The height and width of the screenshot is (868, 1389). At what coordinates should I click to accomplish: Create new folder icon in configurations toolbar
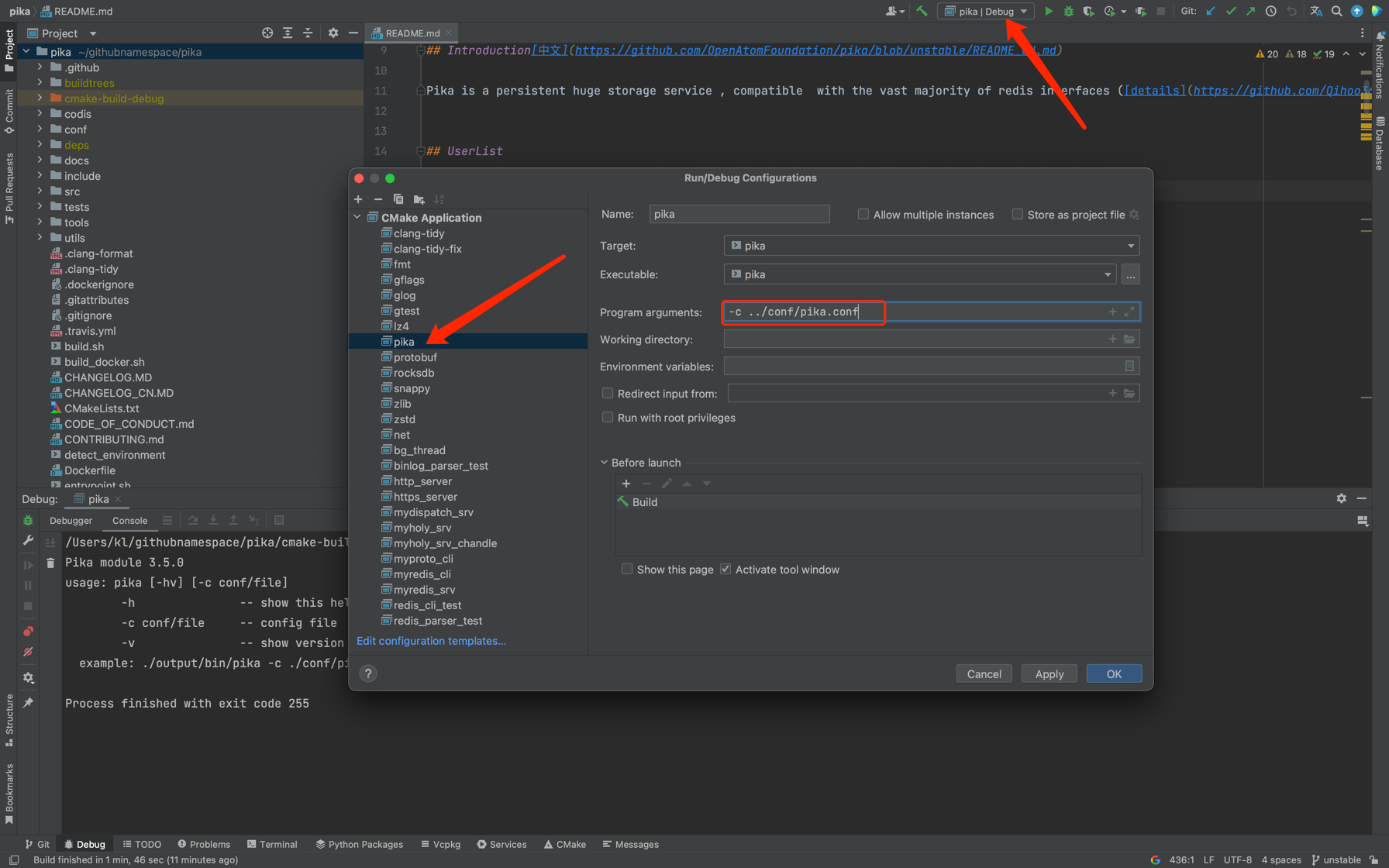point(419,199)
